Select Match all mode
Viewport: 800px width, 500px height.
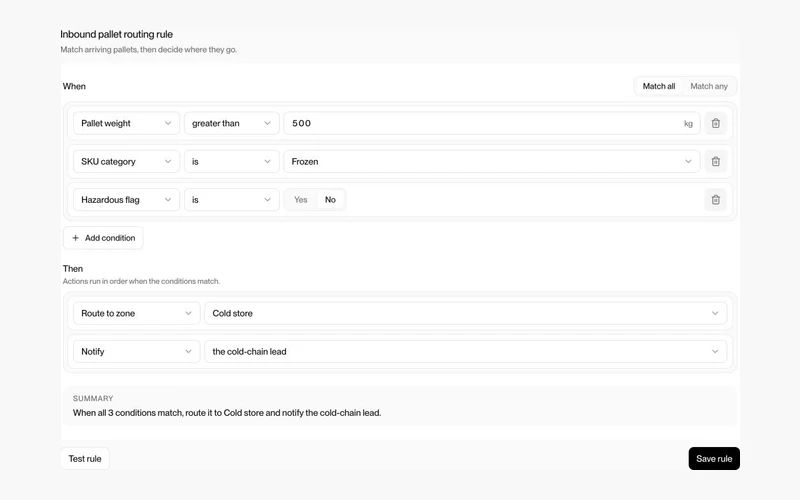(x=659, y=86)
